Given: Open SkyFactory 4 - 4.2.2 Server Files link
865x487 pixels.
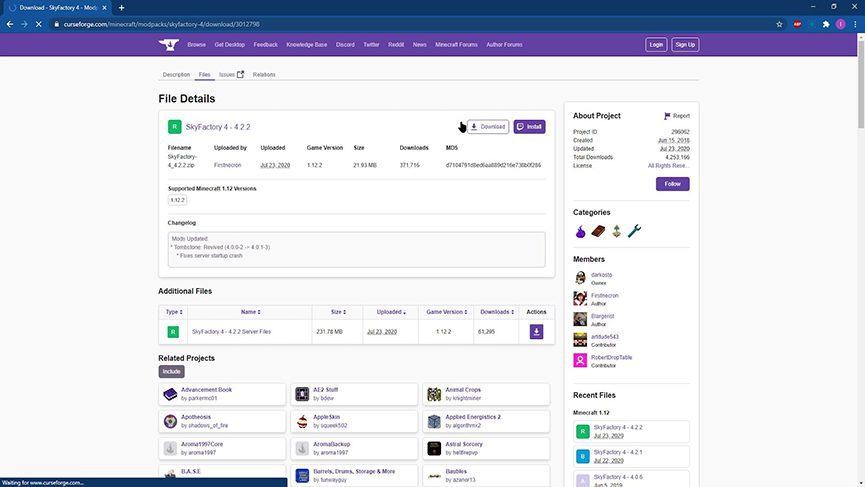Looking at the screenshot, I should pyautogui.click(x=231, y=331).
